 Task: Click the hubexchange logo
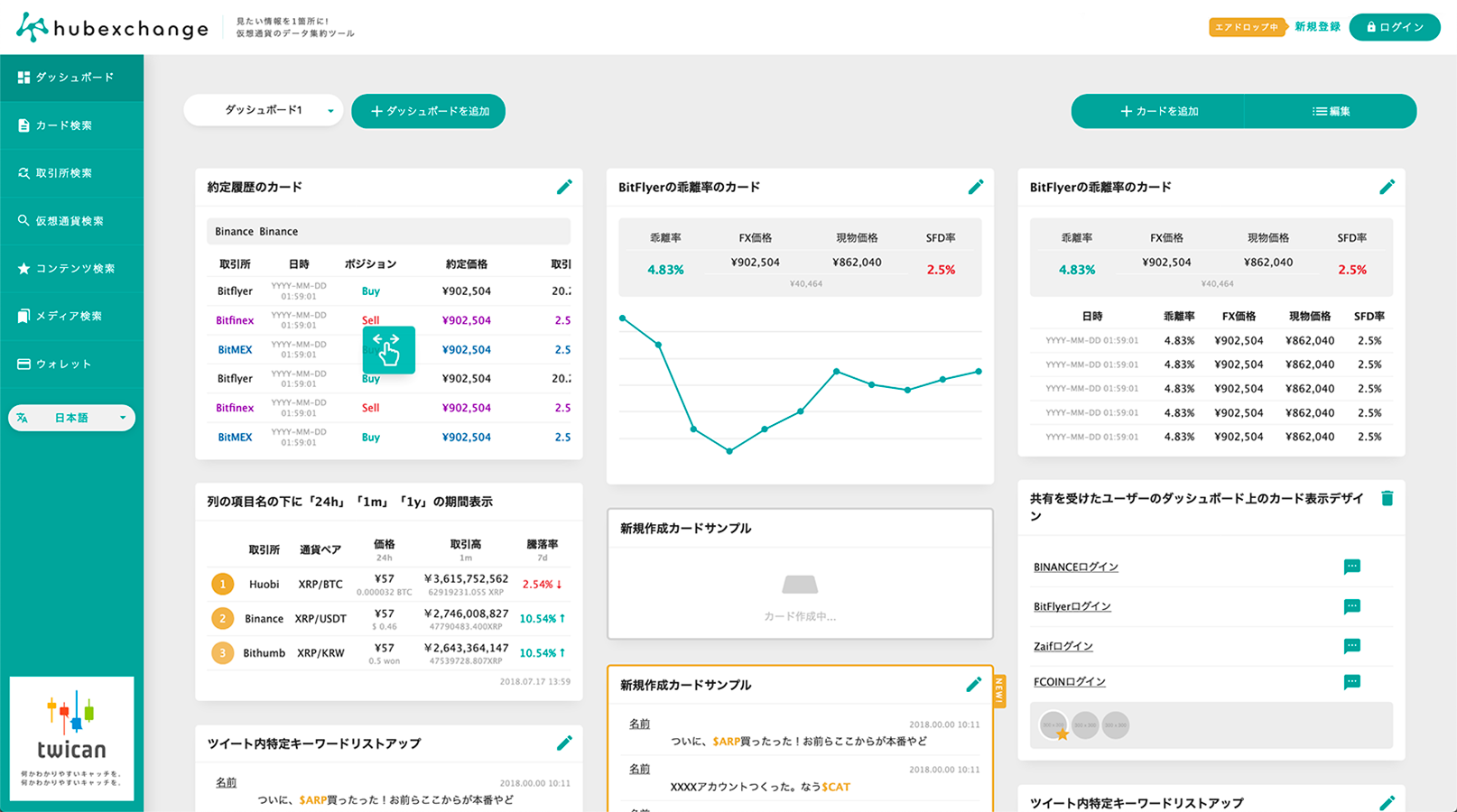(x=113, y=27)
